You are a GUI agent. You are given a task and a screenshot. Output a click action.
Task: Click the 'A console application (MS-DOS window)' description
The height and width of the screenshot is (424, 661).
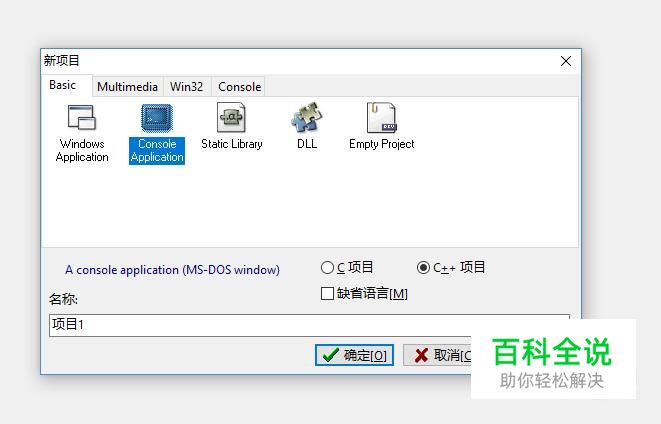[x=172, y=270]
